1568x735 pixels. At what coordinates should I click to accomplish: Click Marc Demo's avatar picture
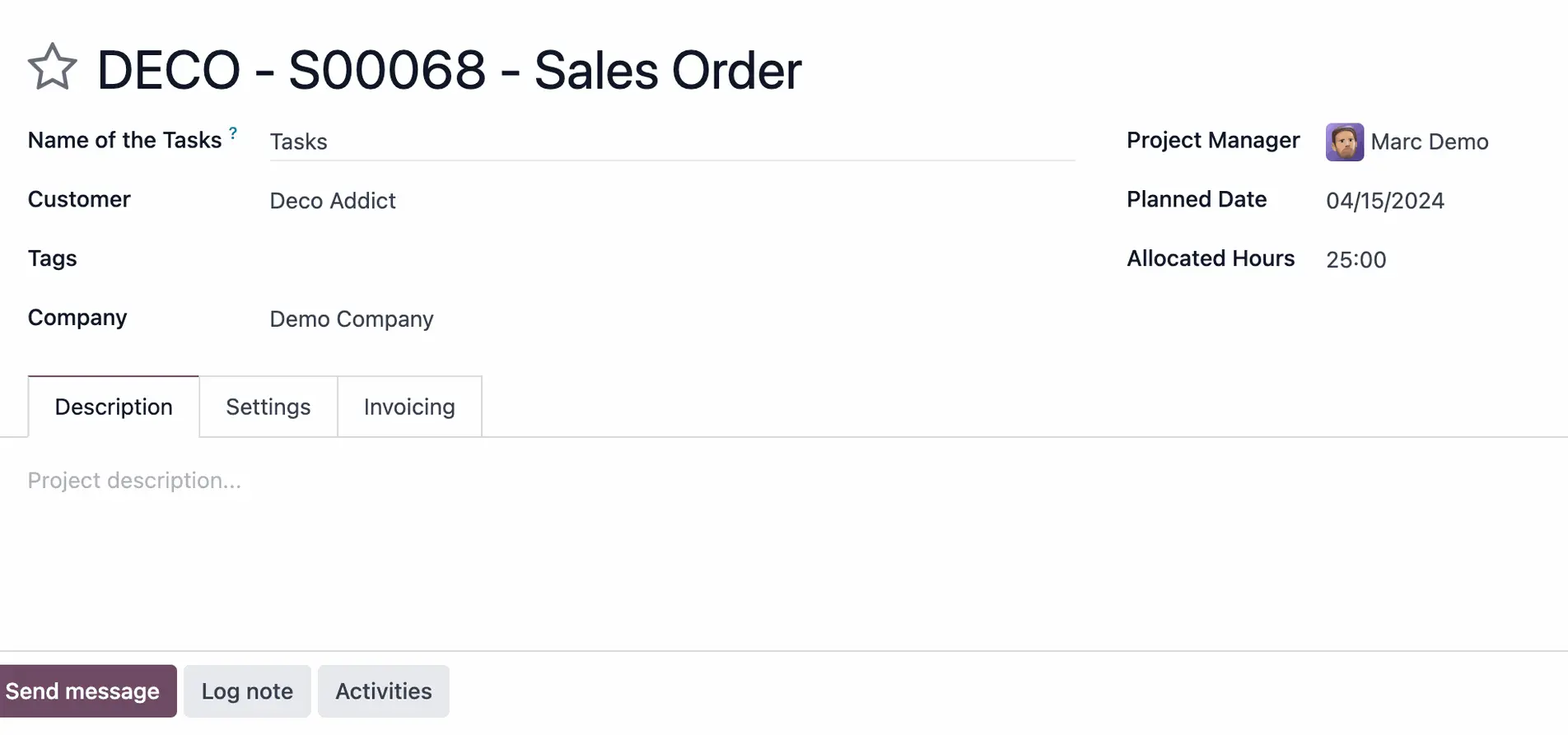pos(1344,142)
